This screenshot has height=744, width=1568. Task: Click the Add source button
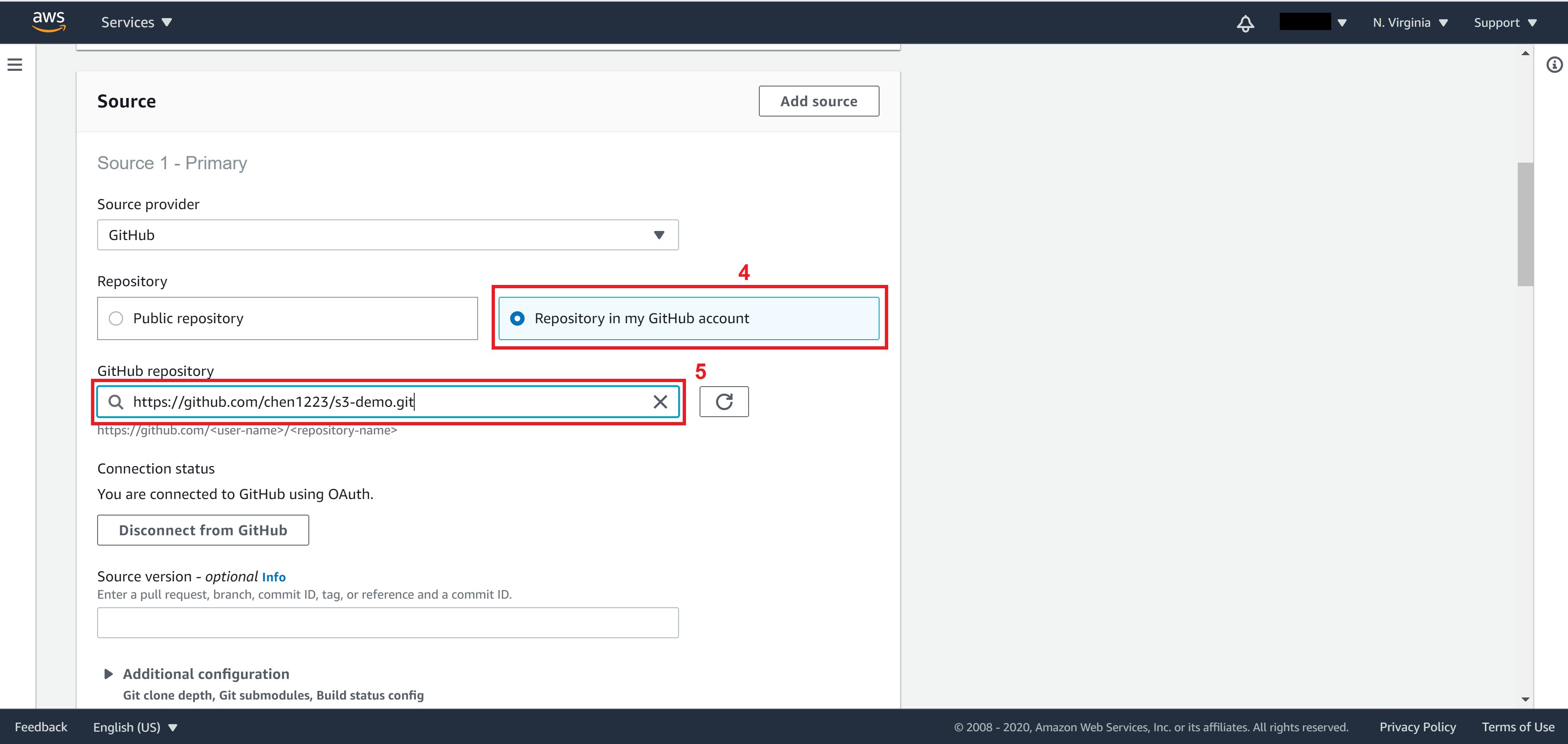click(x=818, y=100)
